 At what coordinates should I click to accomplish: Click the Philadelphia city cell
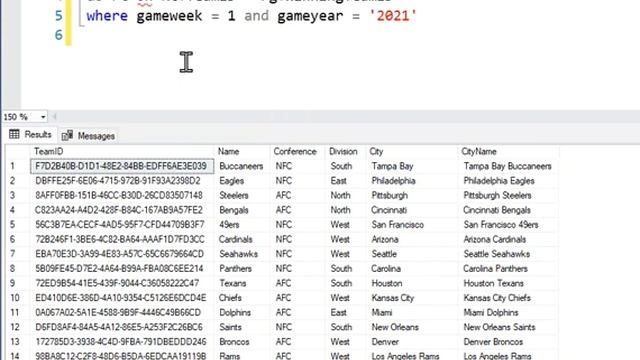click(412, 181)
